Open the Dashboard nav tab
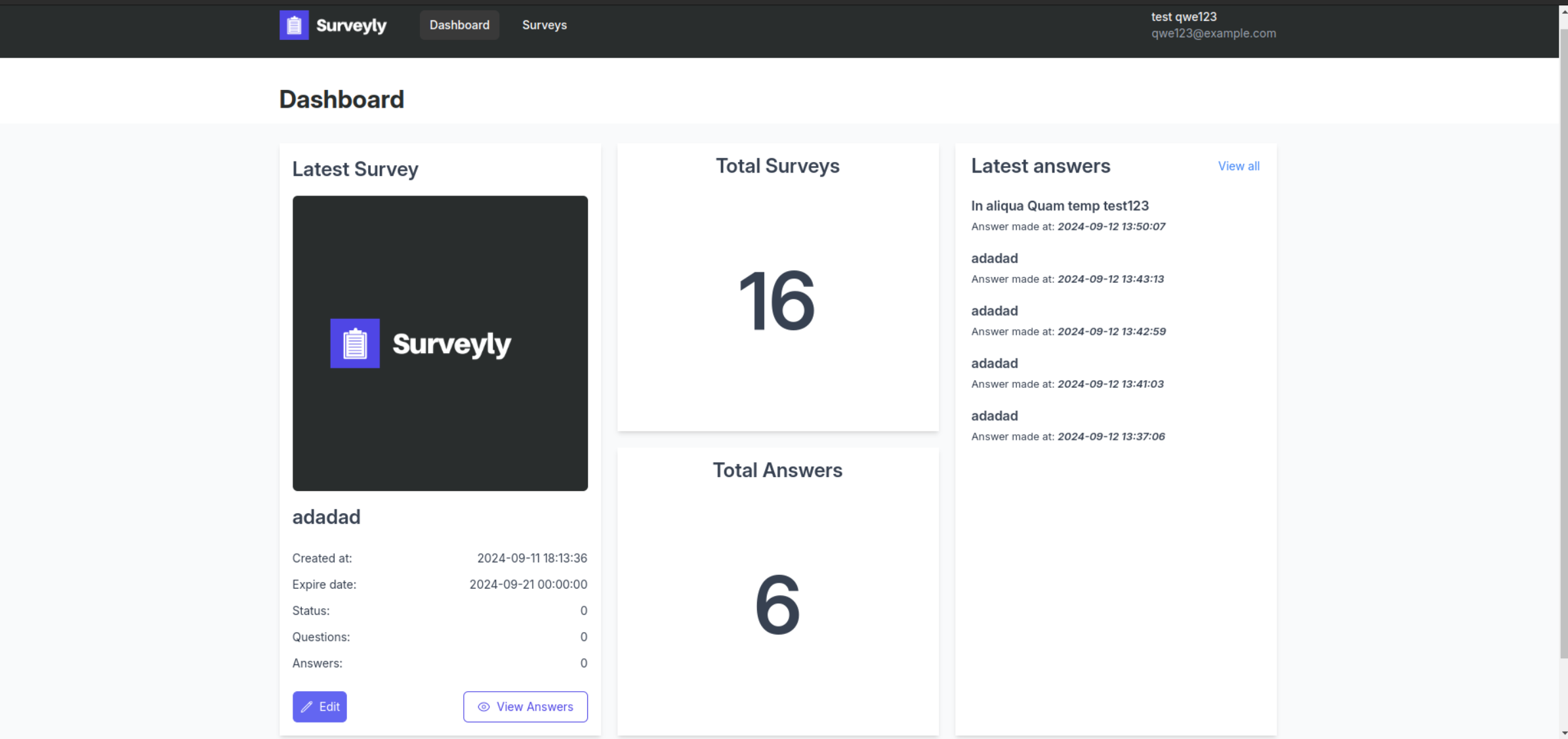This screenshot has height=739, width=1568. 459,25
